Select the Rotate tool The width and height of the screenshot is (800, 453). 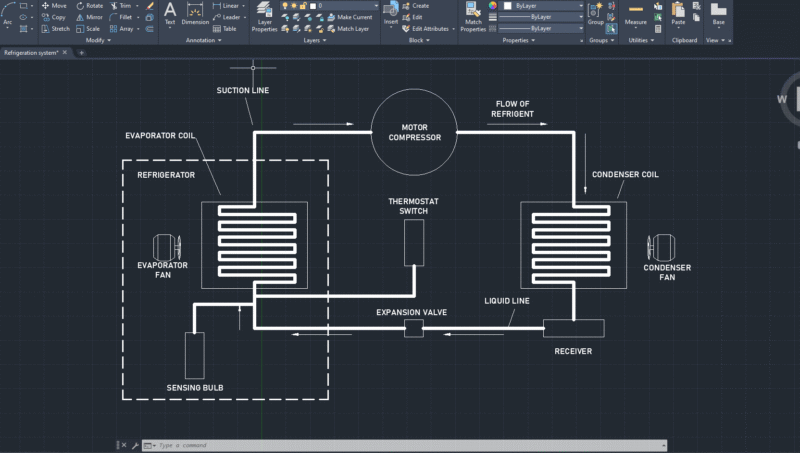coord(89,6)
